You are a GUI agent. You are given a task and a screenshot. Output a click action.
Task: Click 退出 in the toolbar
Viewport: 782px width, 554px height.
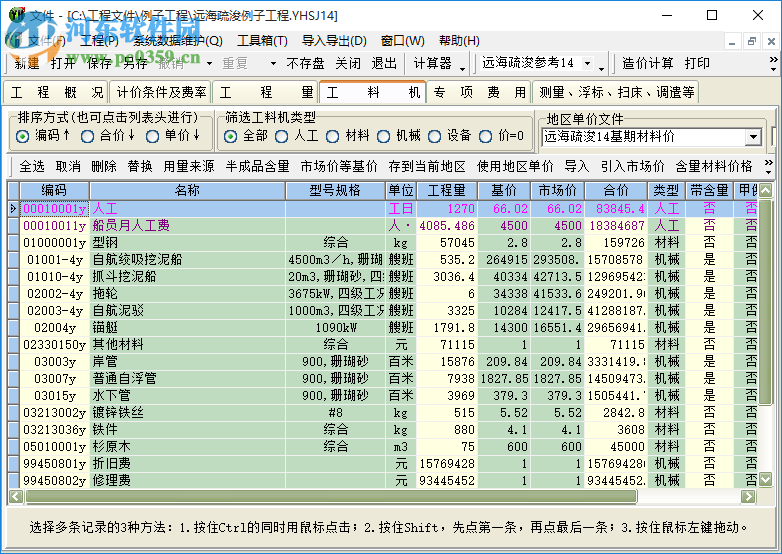pyautogui.click(x=384, y=63)
